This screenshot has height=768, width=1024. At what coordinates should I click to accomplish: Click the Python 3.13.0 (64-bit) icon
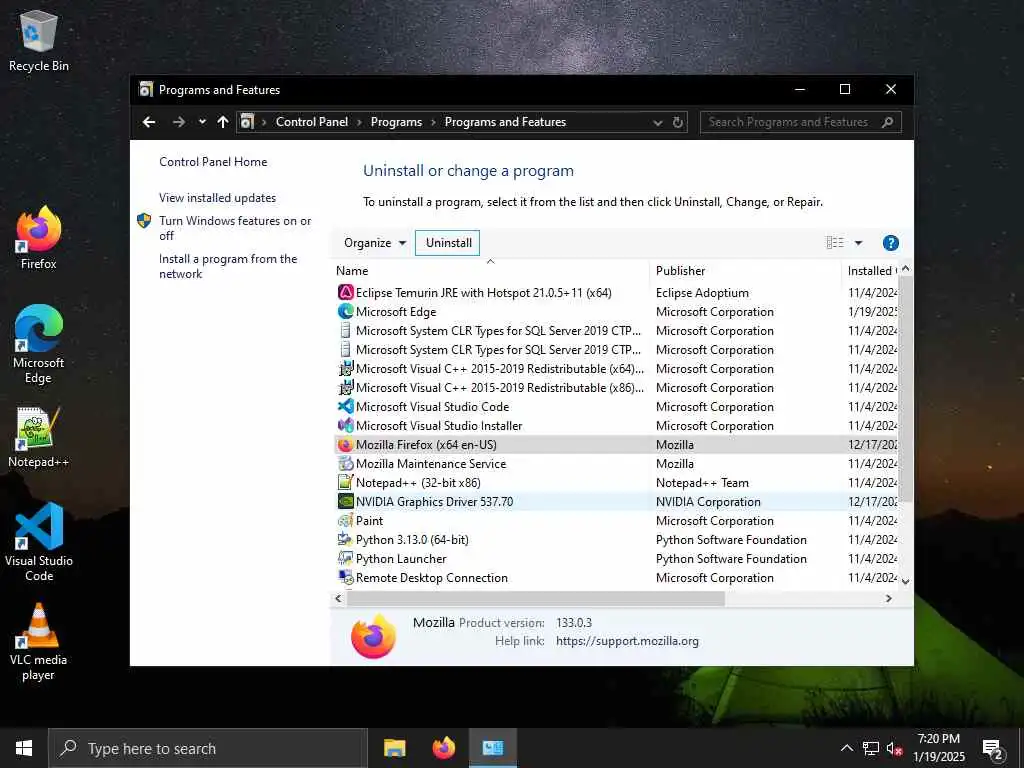[x=345, y=539]
